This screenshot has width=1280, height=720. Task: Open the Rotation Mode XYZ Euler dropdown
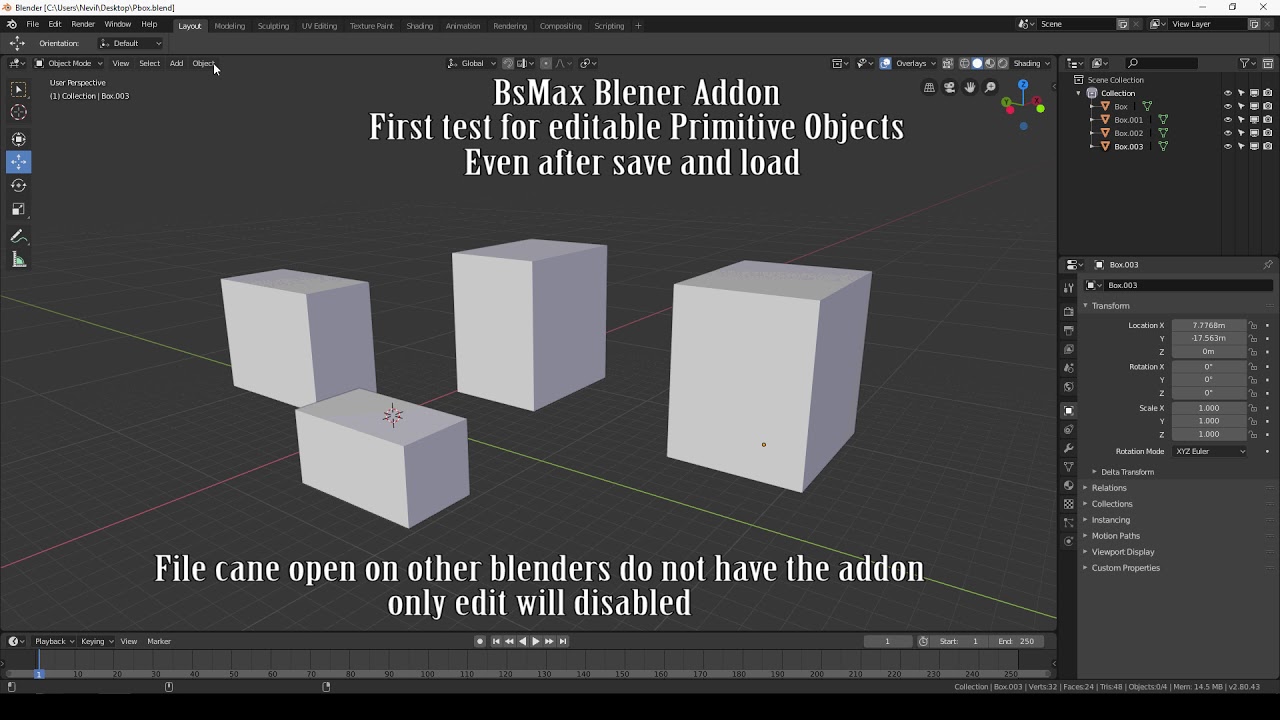pyautogui.click(x=1211, y=451)
